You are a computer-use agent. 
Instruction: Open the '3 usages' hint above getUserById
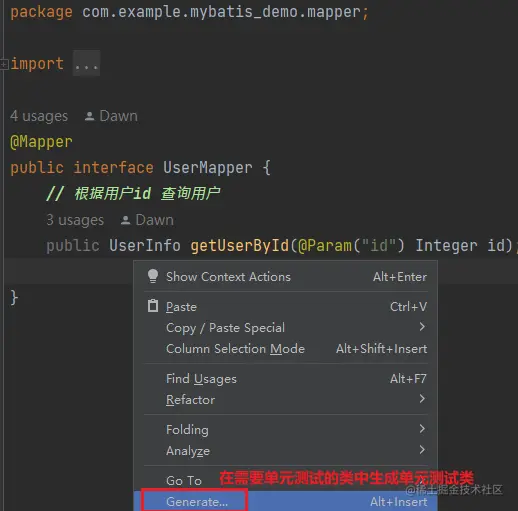[75, 220]
